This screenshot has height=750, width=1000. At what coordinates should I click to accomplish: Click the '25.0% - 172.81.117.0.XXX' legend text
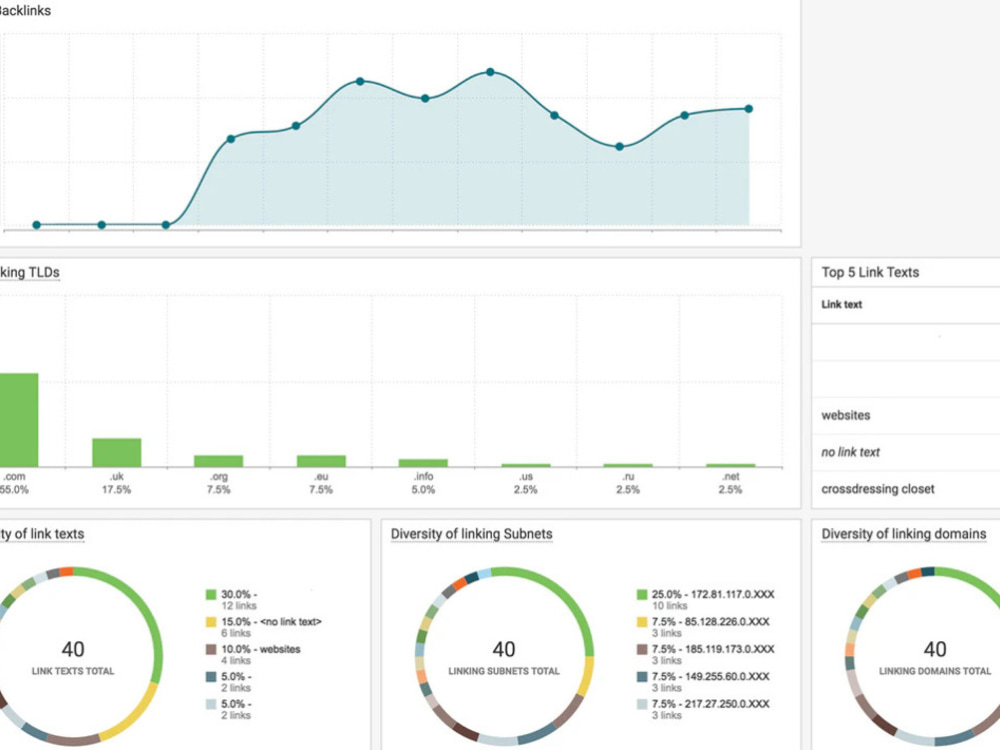[713, 594]
